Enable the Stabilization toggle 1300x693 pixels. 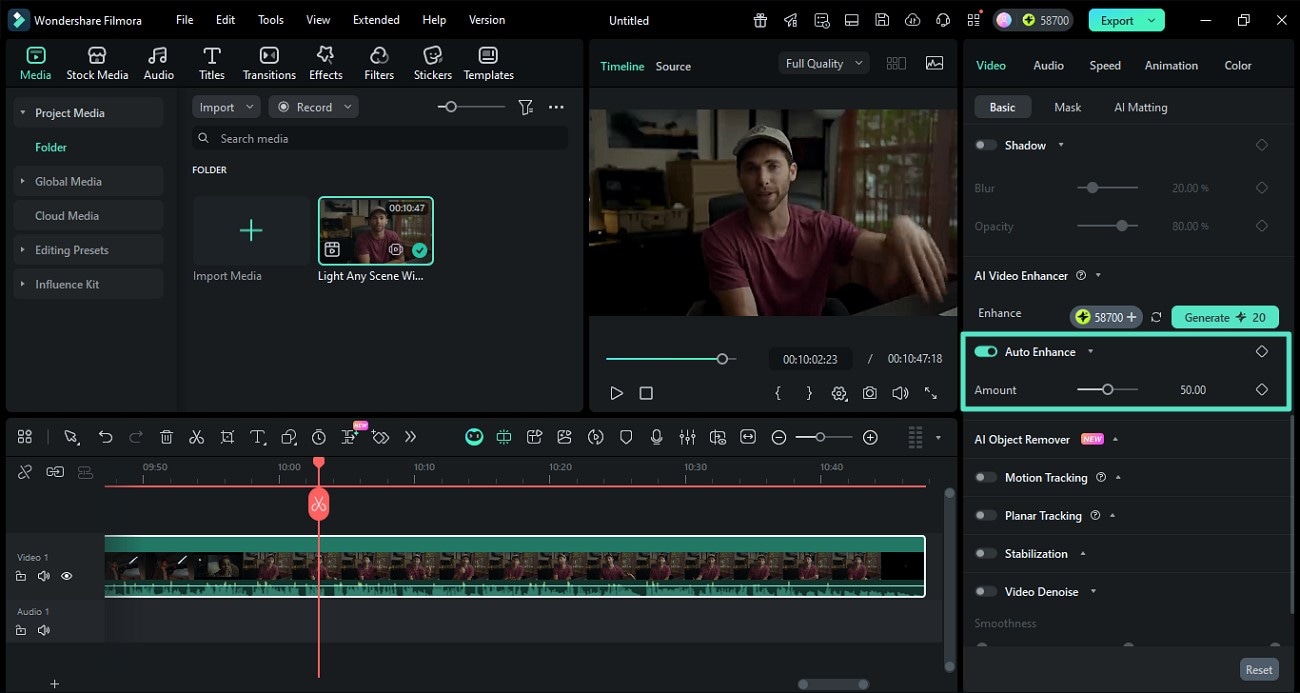(x=986, y=554)
